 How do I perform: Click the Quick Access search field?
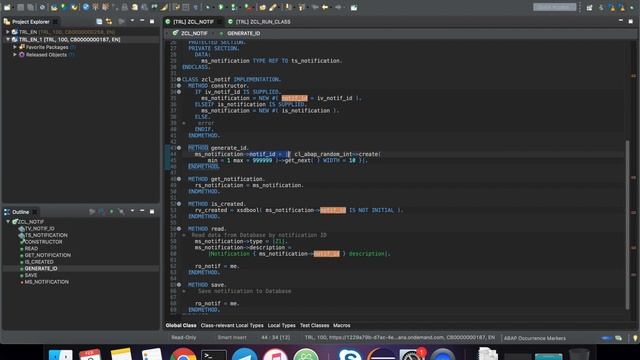(x=554, y=7)
